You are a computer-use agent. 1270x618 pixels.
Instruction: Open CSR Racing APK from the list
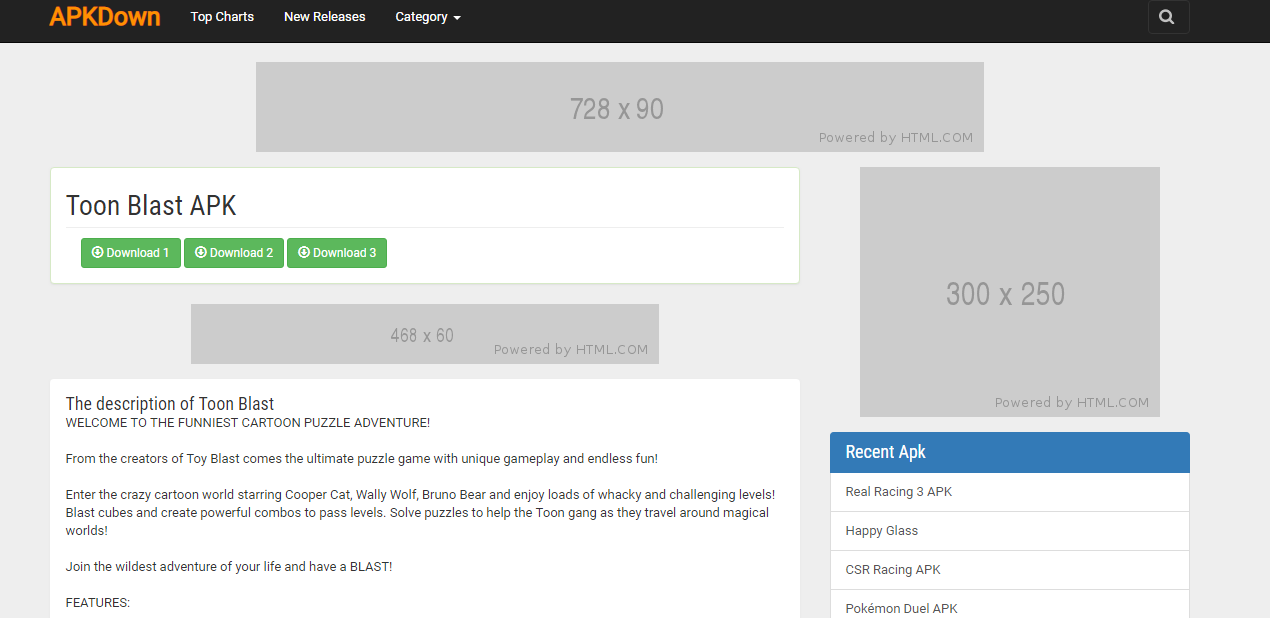click(x=892, y=570)
